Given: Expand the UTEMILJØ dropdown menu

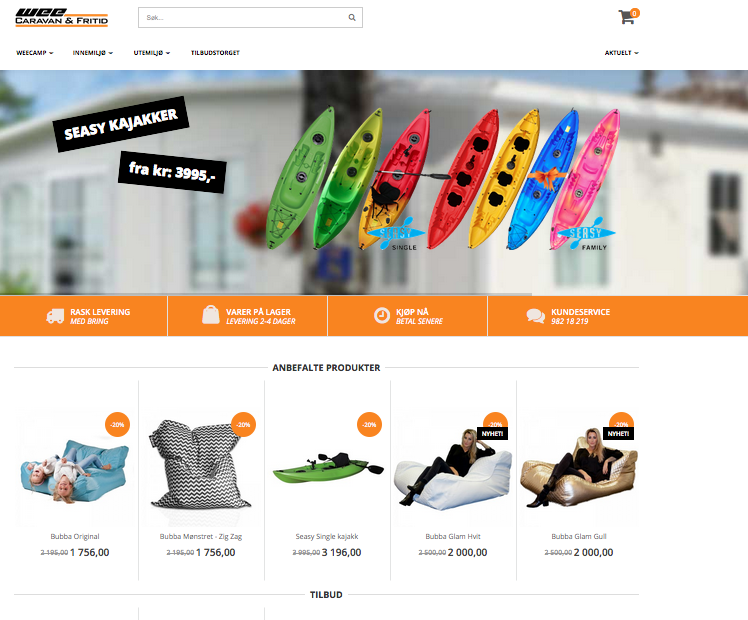Looking at the screenshot, I should 152,53.
